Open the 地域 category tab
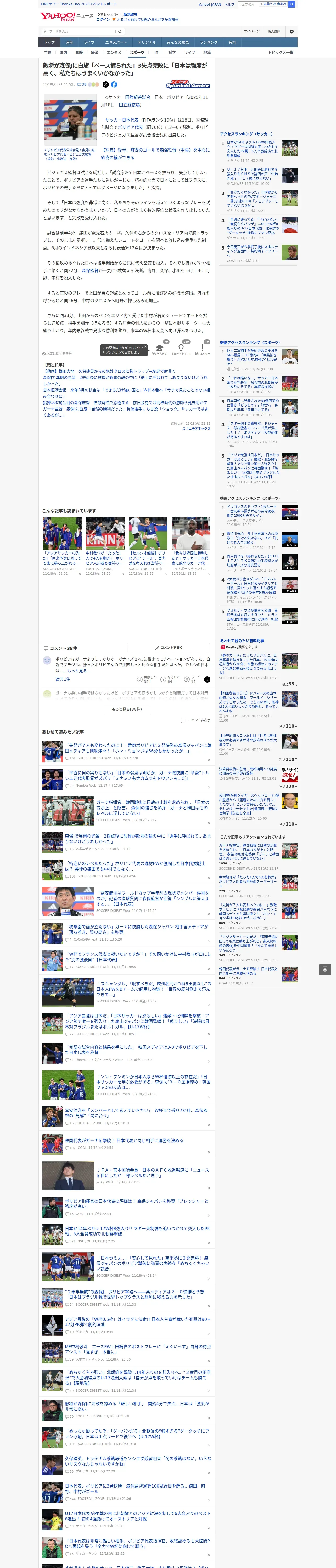The image size is (336, 1568). [207, 52]
